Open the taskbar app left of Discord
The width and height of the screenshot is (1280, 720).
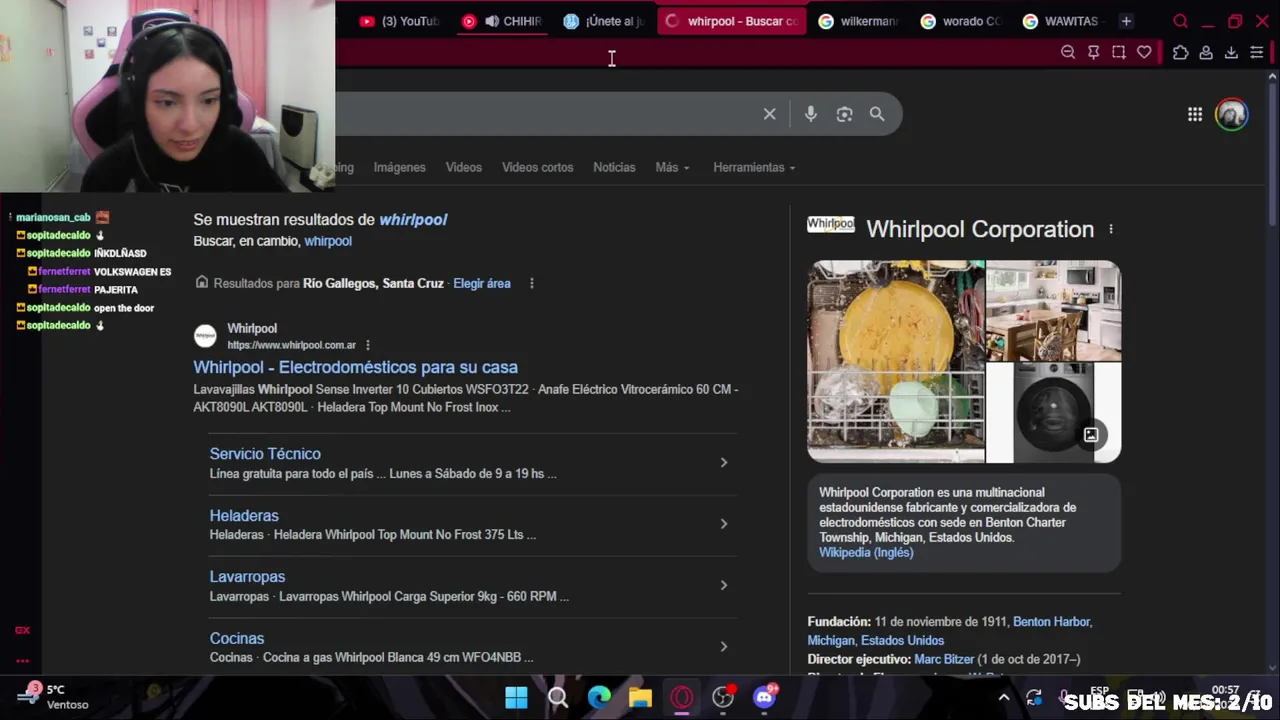[x=723, y=697]
